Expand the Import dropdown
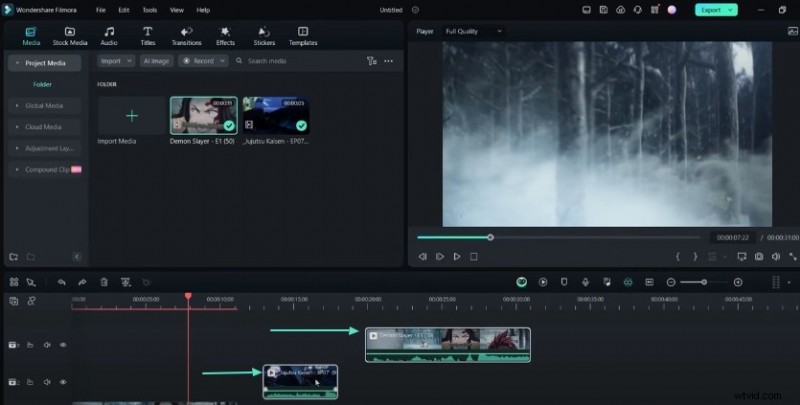 (114, 61)
